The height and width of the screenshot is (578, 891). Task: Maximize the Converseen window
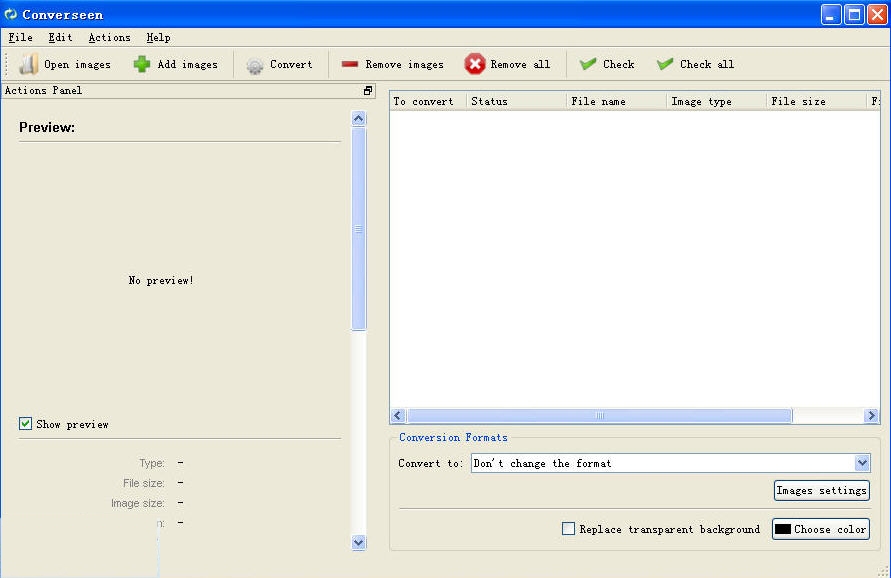[854, 14]
